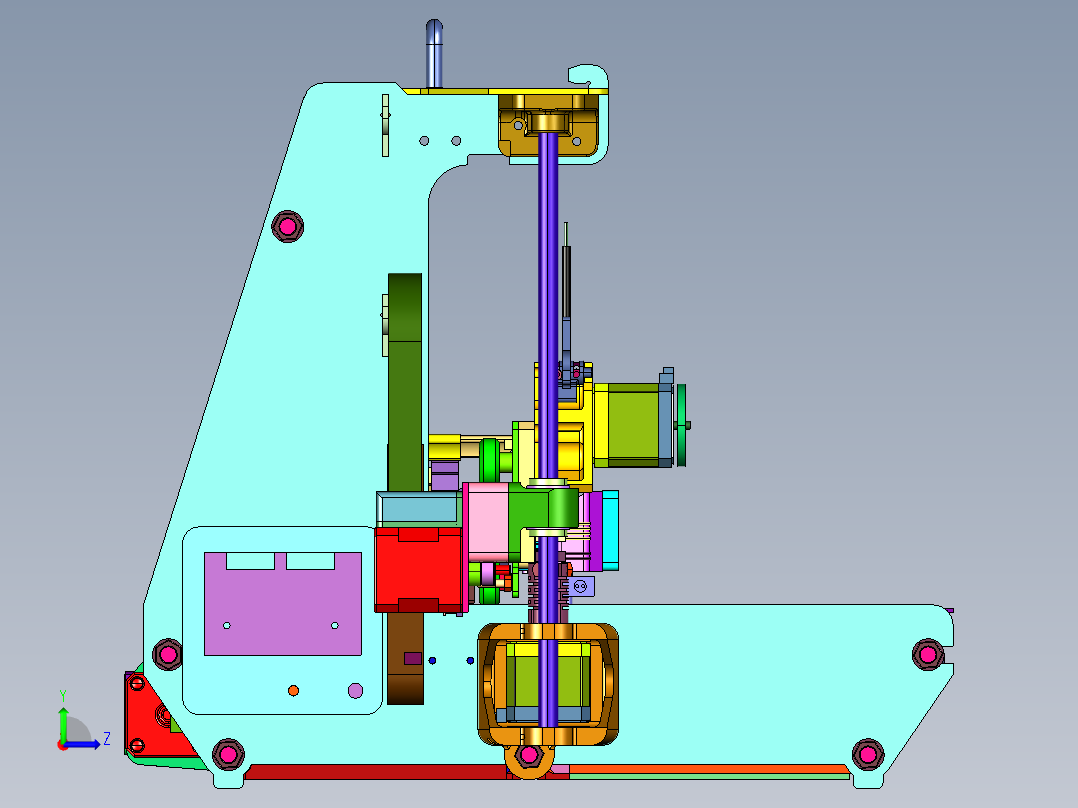Select the brown block below the red motor
This screenshot has width=1078, height=808.
coord(405,658)
